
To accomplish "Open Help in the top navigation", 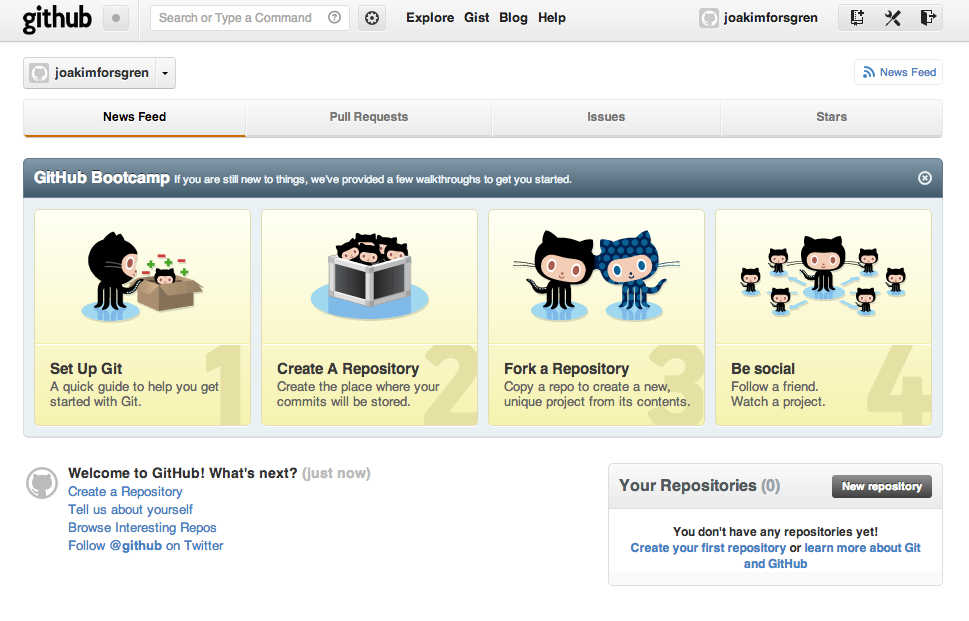I will point(552,18).
